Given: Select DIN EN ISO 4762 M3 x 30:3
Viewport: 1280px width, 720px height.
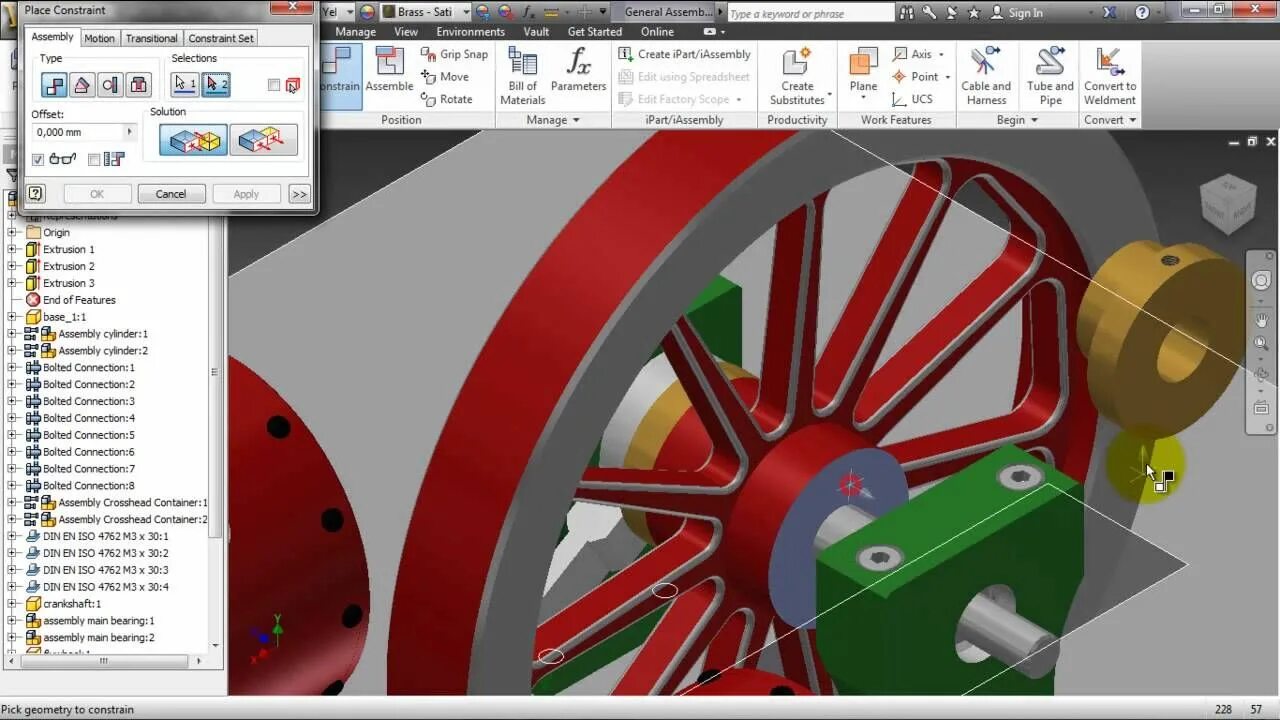Looking at the screenshot, I should 105,569.
